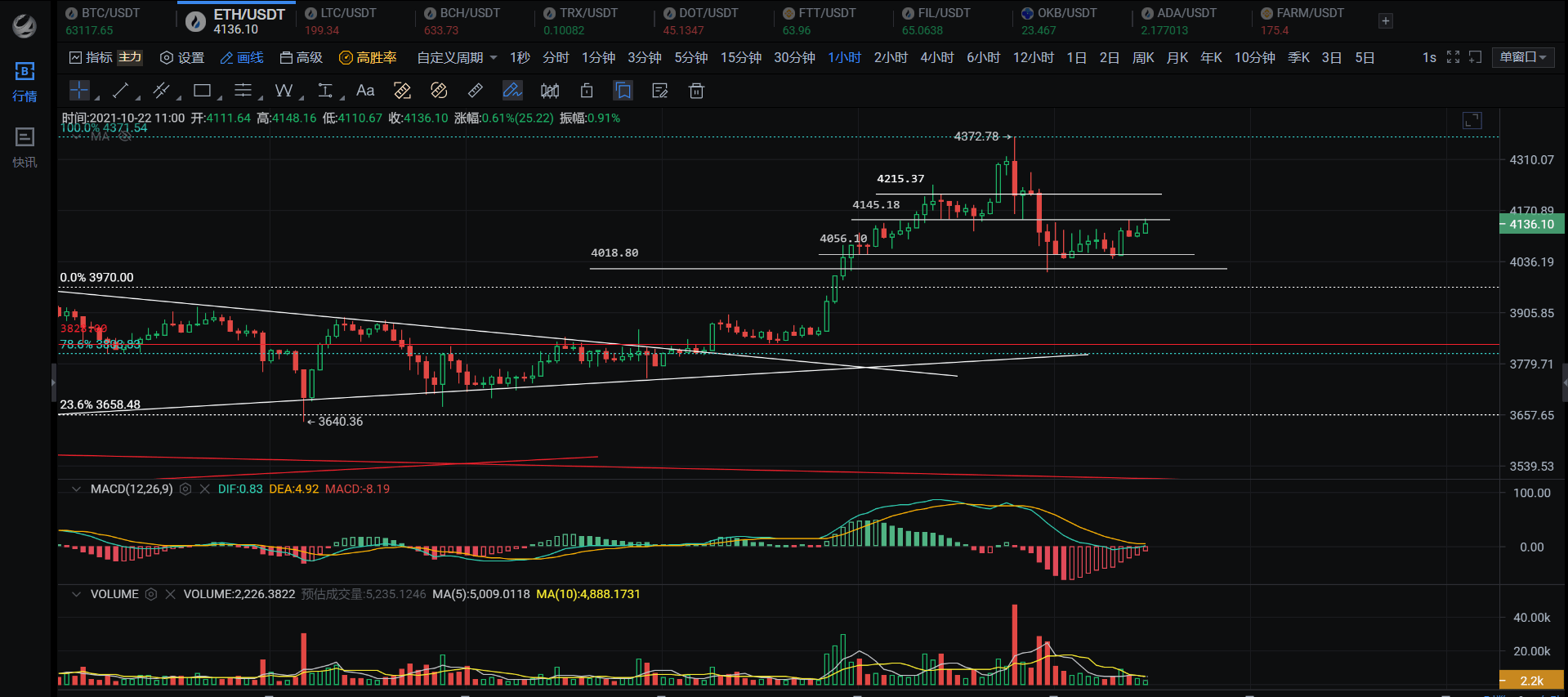
Task: Open the 单窗口 window layout dropdown
Action: [1523, 57]
